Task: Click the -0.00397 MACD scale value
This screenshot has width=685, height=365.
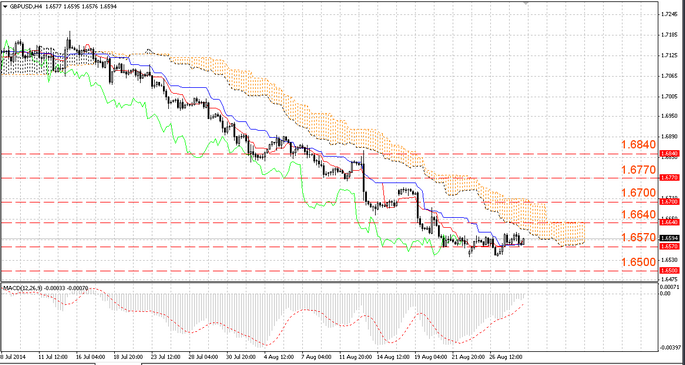Action: point(671,348)
